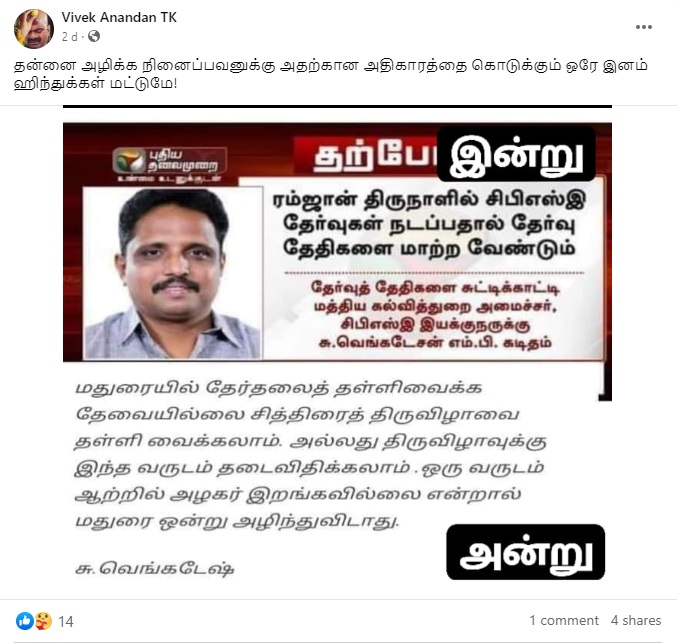
Task: Open the 1 comment link
Action: 564,621
